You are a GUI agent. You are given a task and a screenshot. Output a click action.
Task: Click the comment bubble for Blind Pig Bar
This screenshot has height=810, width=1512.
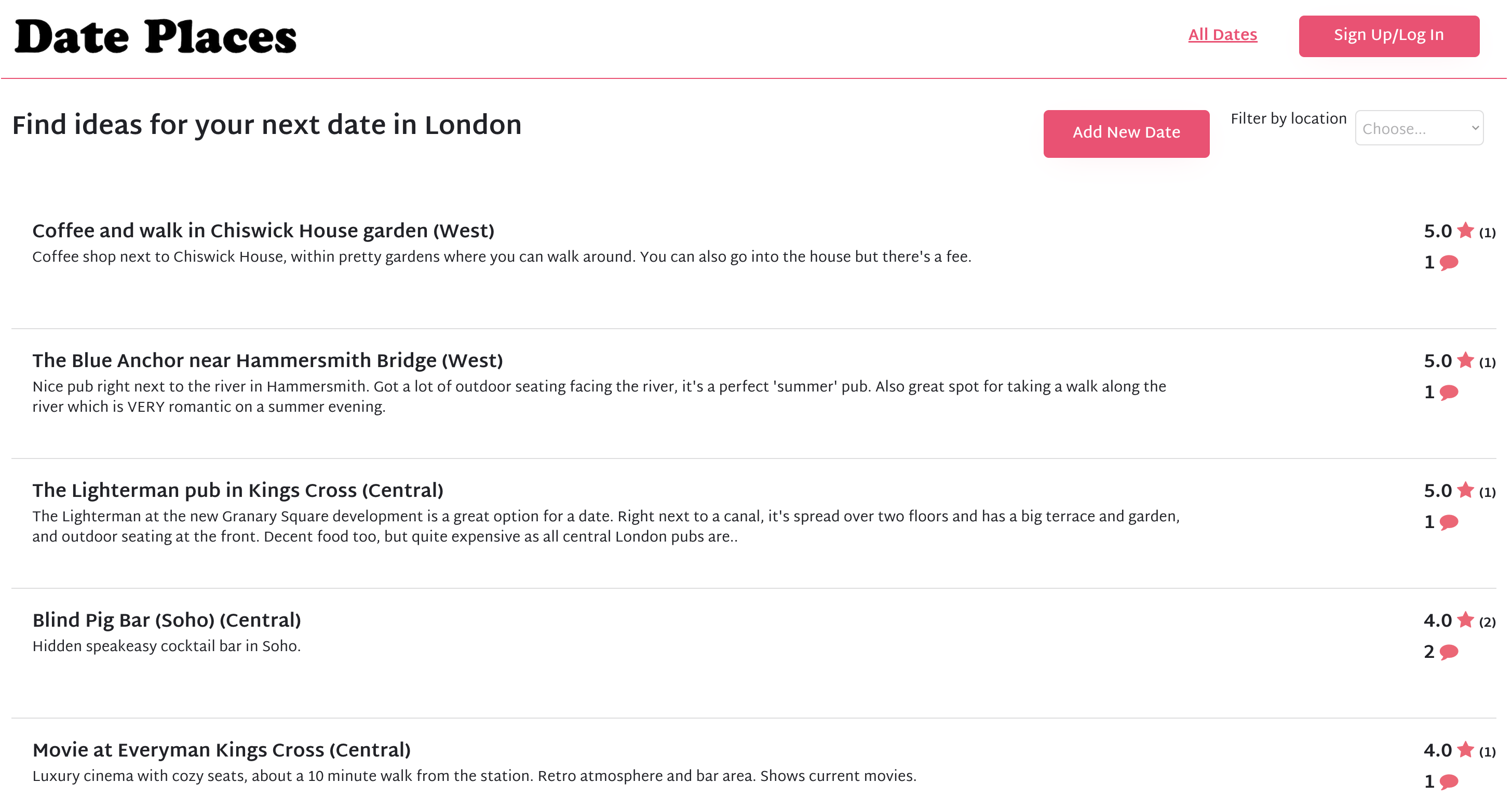pyautogui.click(x=1449, y=652)
